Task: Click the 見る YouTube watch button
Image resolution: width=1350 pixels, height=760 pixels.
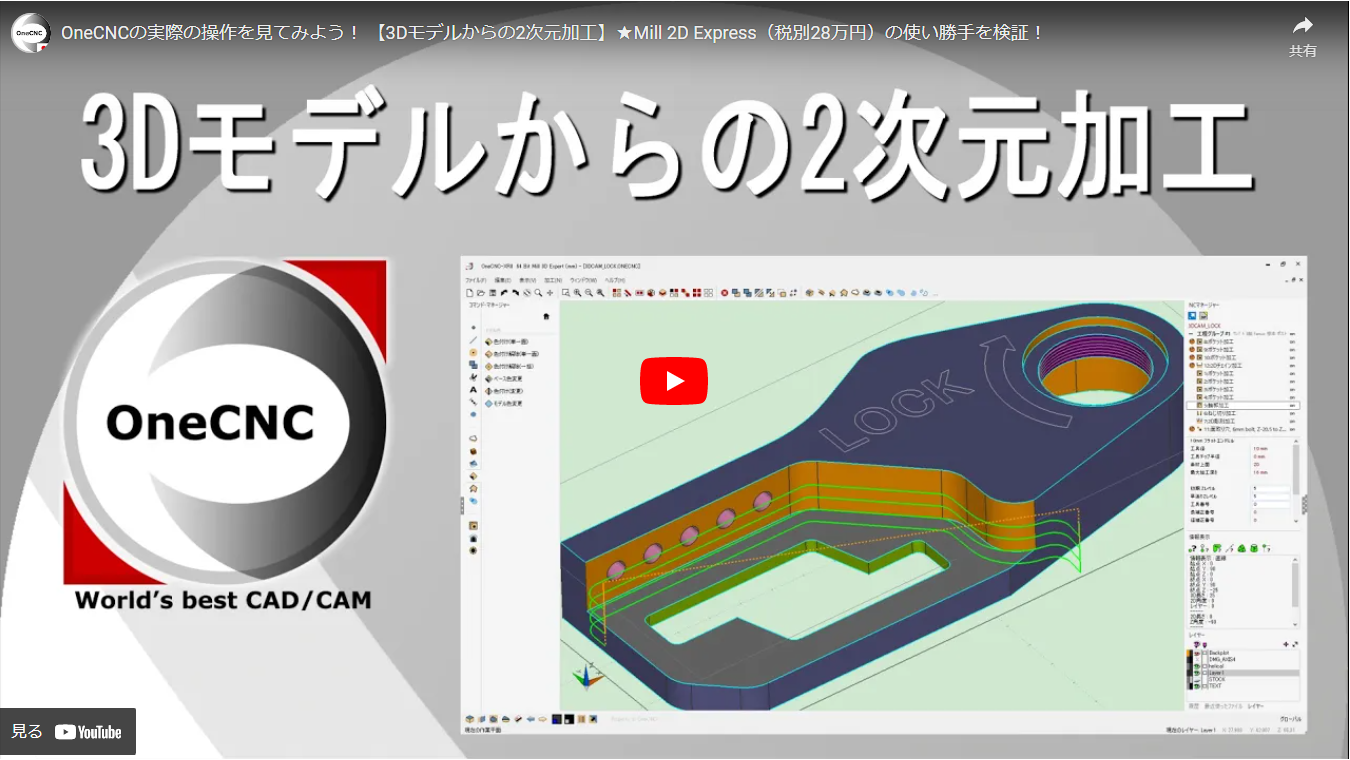Action: (x=68, y=732)
